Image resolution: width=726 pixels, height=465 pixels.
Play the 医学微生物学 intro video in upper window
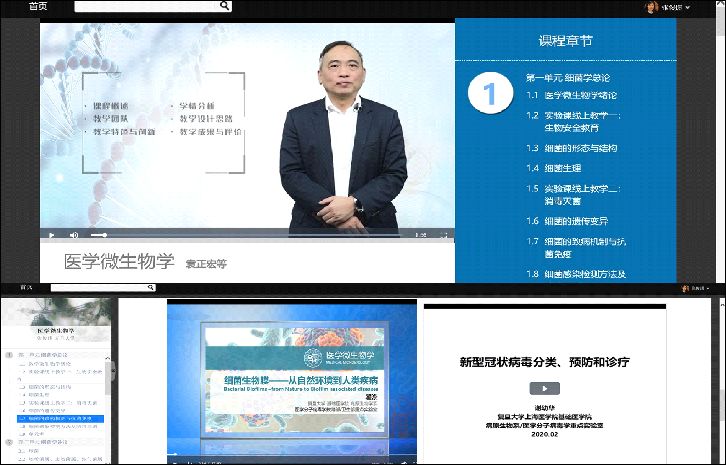coord(51,235)
